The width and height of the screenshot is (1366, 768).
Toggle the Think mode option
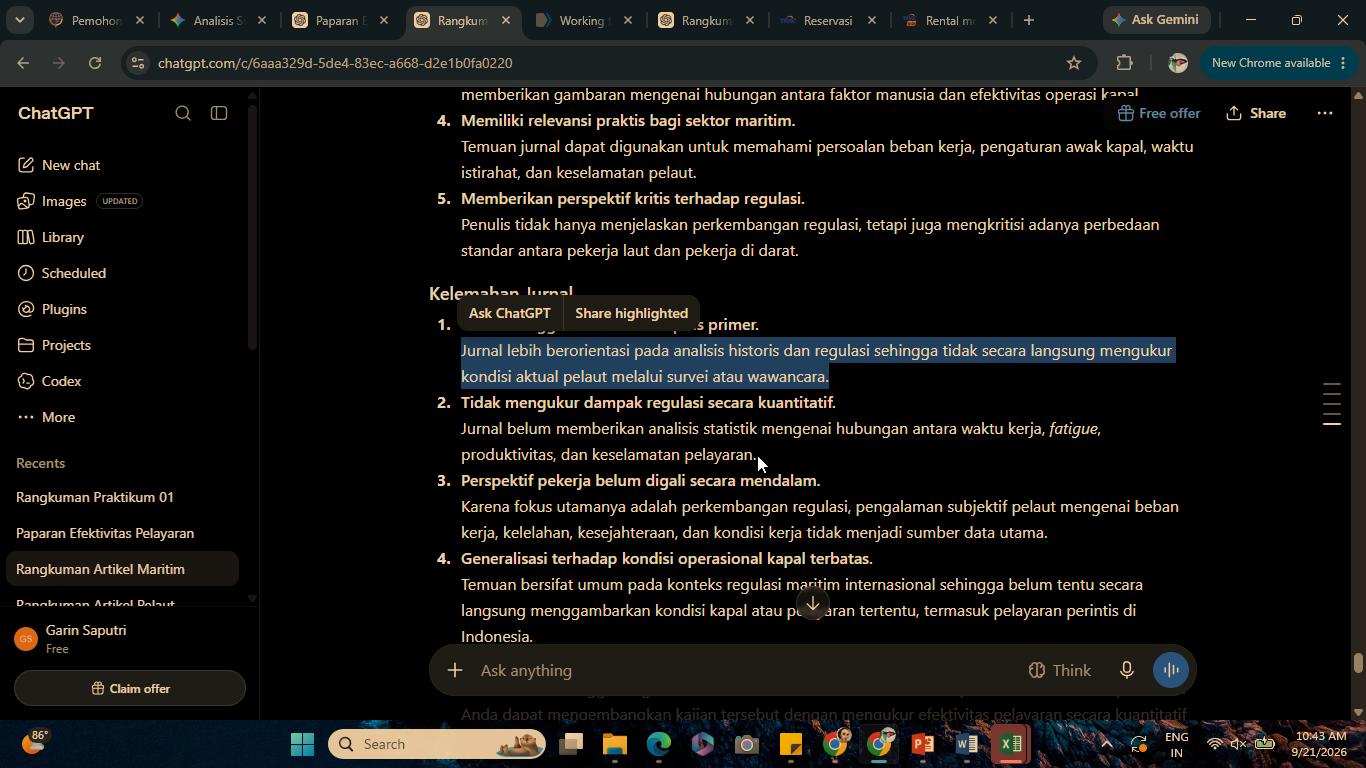coord(1060,670)
